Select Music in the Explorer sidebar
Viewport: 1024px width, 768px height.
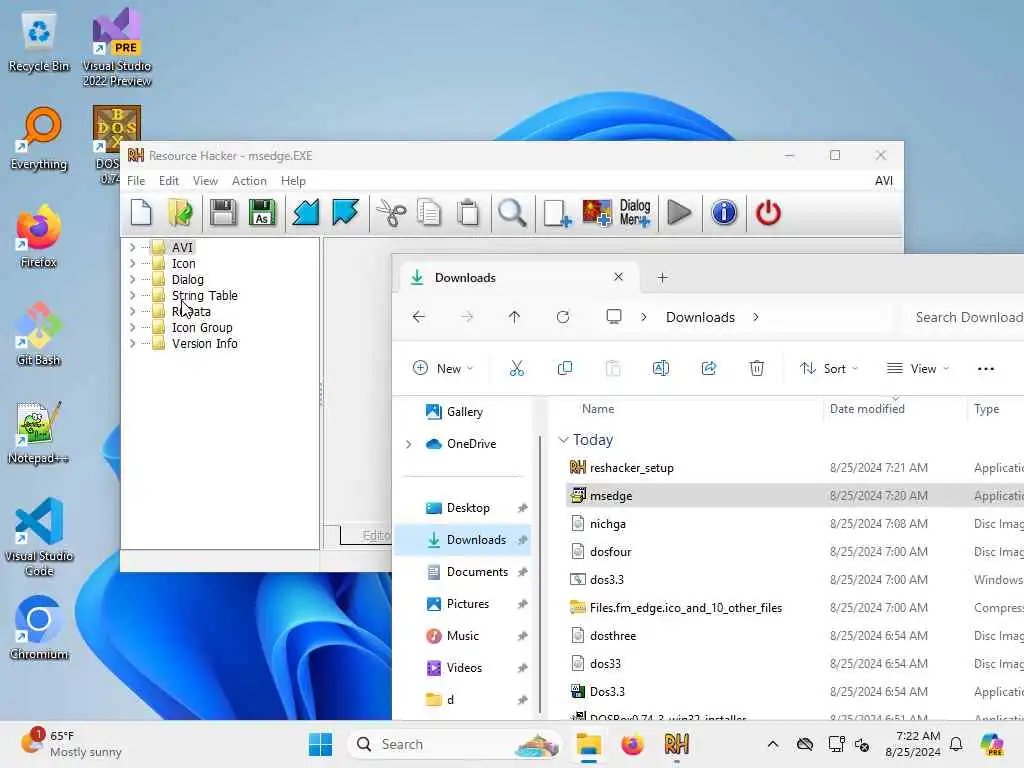pos(463,636)
